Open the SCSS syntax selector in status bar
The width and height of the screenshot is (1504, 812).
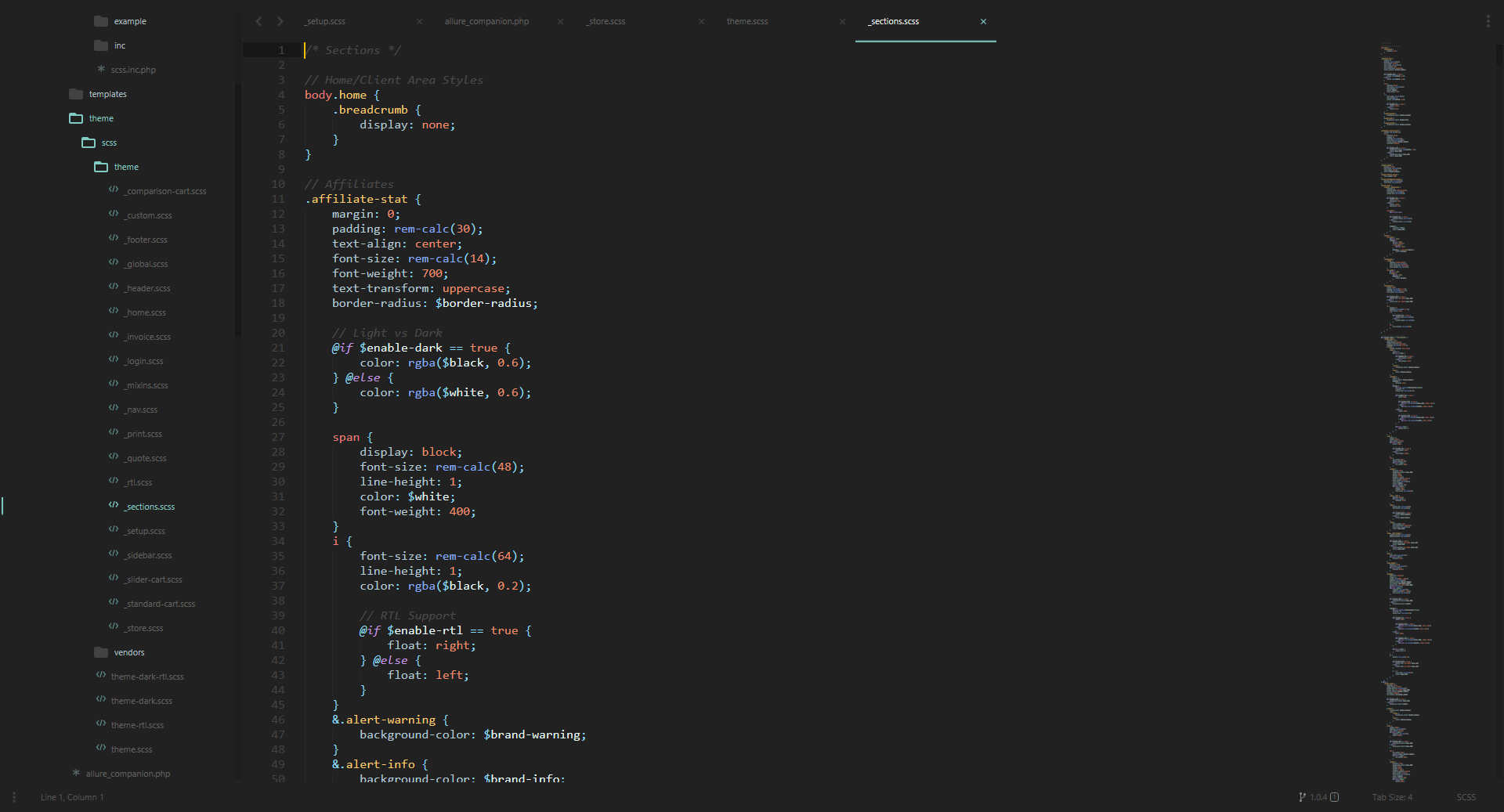(1466, 797)
